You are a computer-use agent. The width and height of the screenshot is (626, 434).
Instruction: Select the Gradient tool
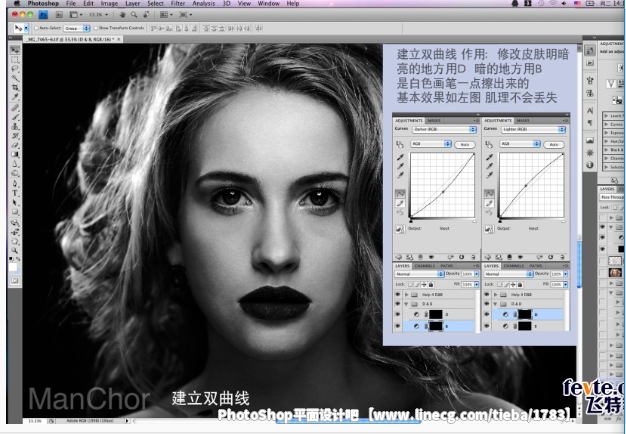click(15, 154)
